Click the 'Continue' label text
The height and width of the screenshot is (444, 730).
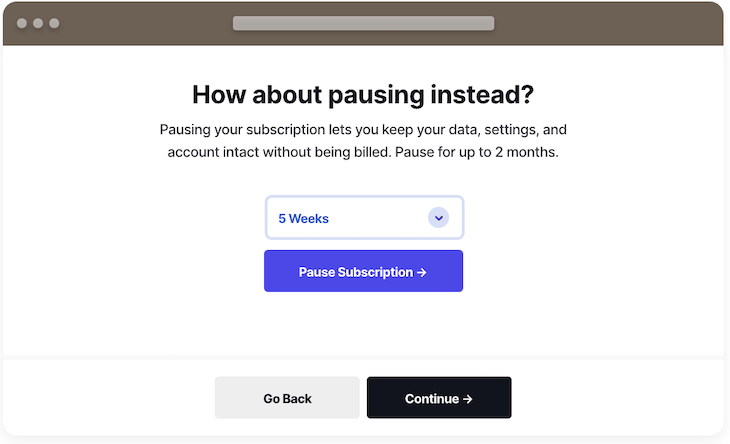[x=432, y=399]
